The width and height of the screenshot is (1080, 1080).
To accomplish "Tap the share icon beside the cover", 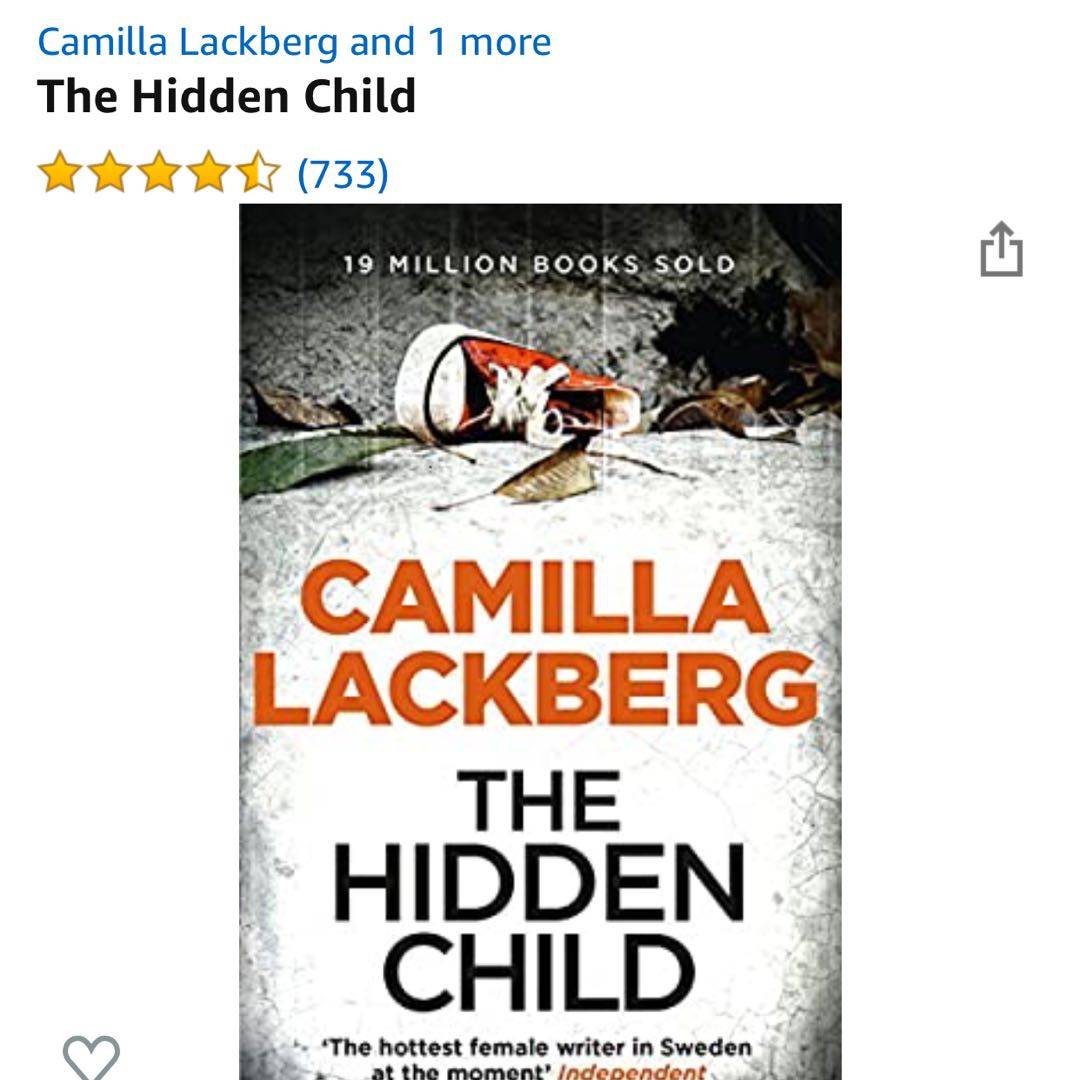I will pos(1001,249).
